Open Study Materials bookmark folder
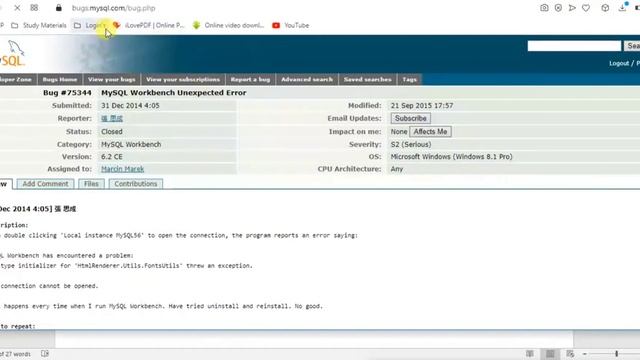 click(39, 25)
